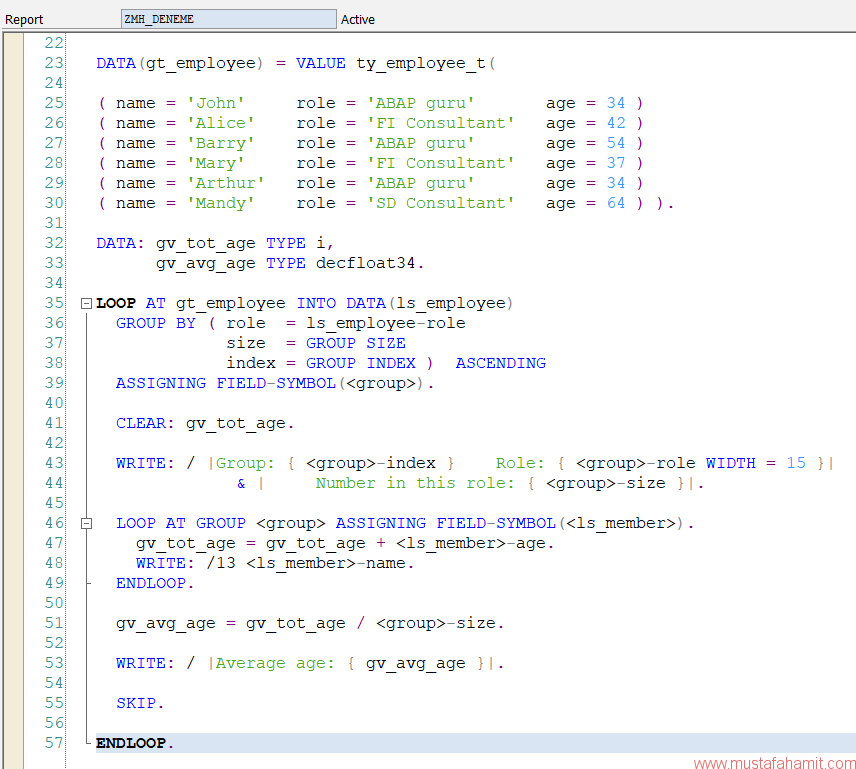
Task: Click 'gv_tot_age' on line 32
Action: click(206, 243)
